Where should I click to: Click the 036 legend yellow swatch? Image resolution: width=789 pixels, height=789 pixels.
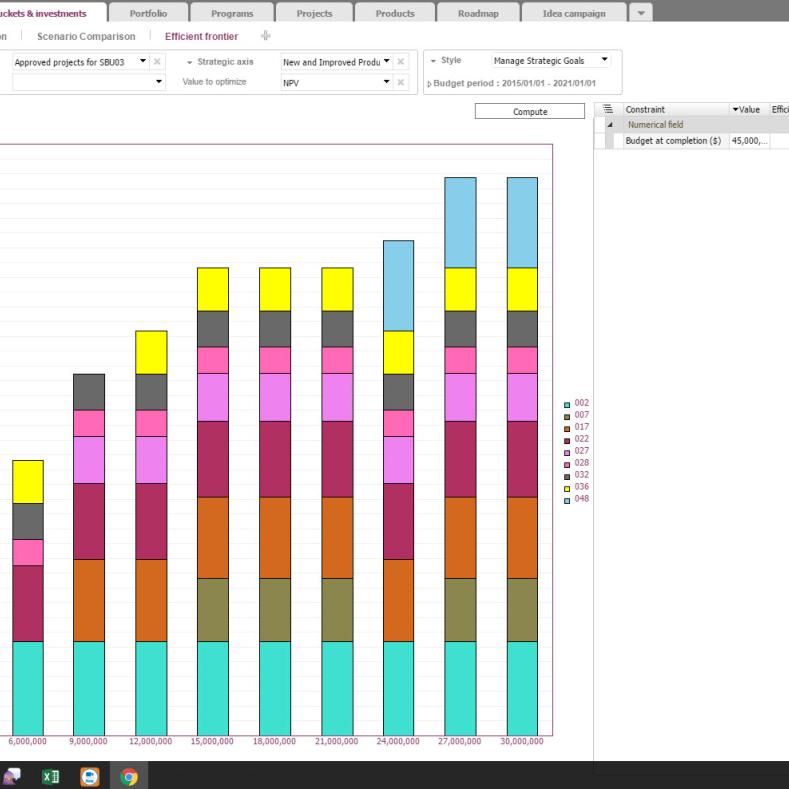click(567, 489)
